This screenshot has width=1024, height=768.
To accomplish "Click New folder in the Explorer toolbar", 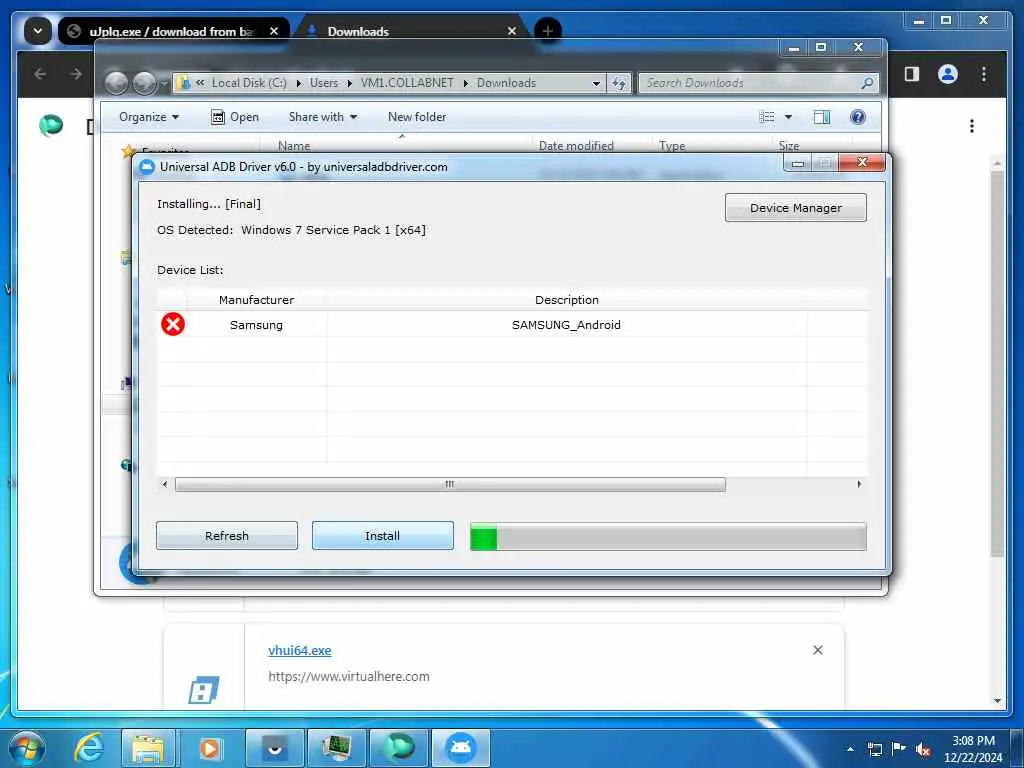I will (x=417, y=117).
